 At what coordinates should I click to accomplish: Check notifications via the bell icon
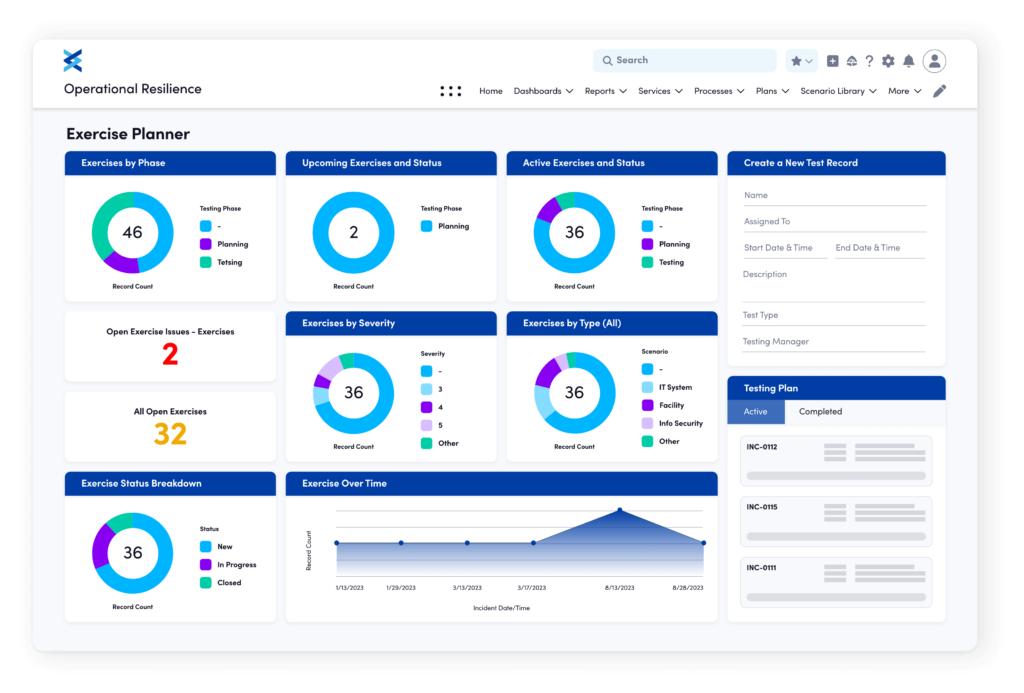(x=907, y=61)
